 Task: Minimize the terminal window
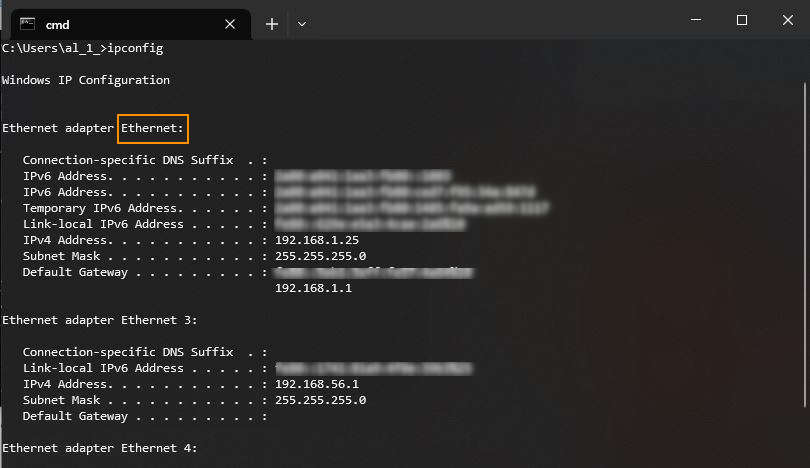(696, 20)
